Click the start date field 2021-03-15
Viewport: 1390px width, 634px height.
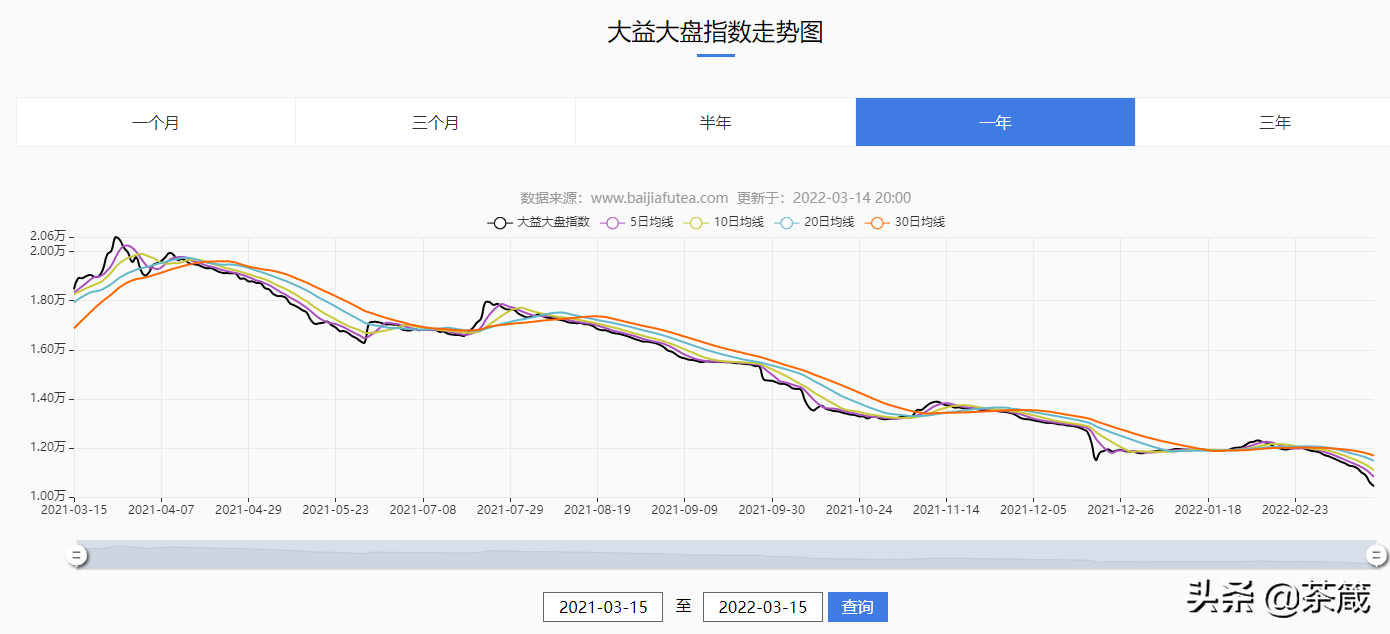(603, 607)
